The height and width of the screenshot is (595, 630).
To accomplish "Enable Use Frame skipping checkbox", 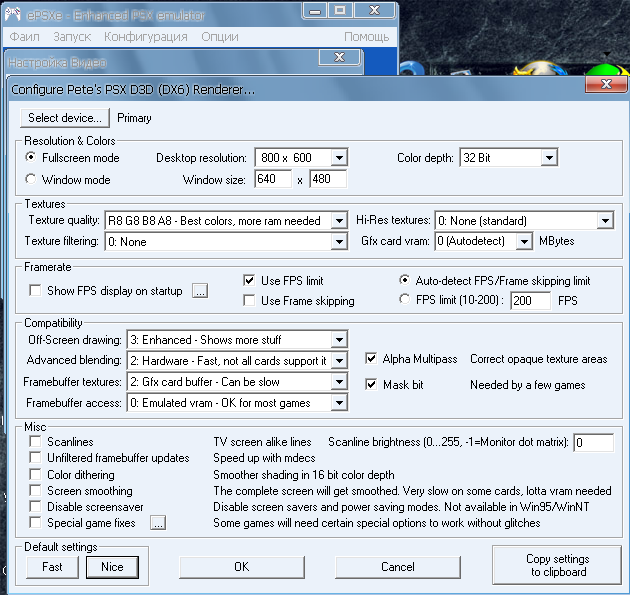I will click(249, 300).
